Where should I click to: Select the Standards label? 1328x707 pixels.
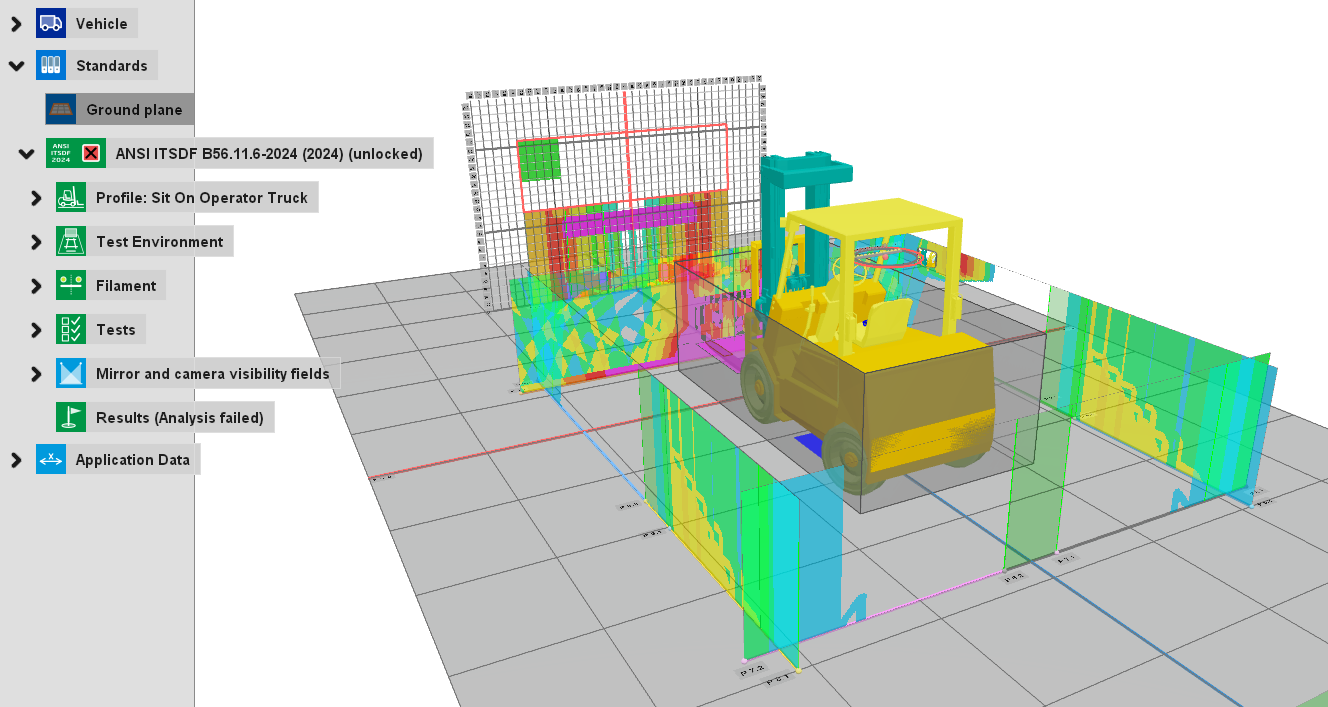pyautogui.click(x=112, y=65)
